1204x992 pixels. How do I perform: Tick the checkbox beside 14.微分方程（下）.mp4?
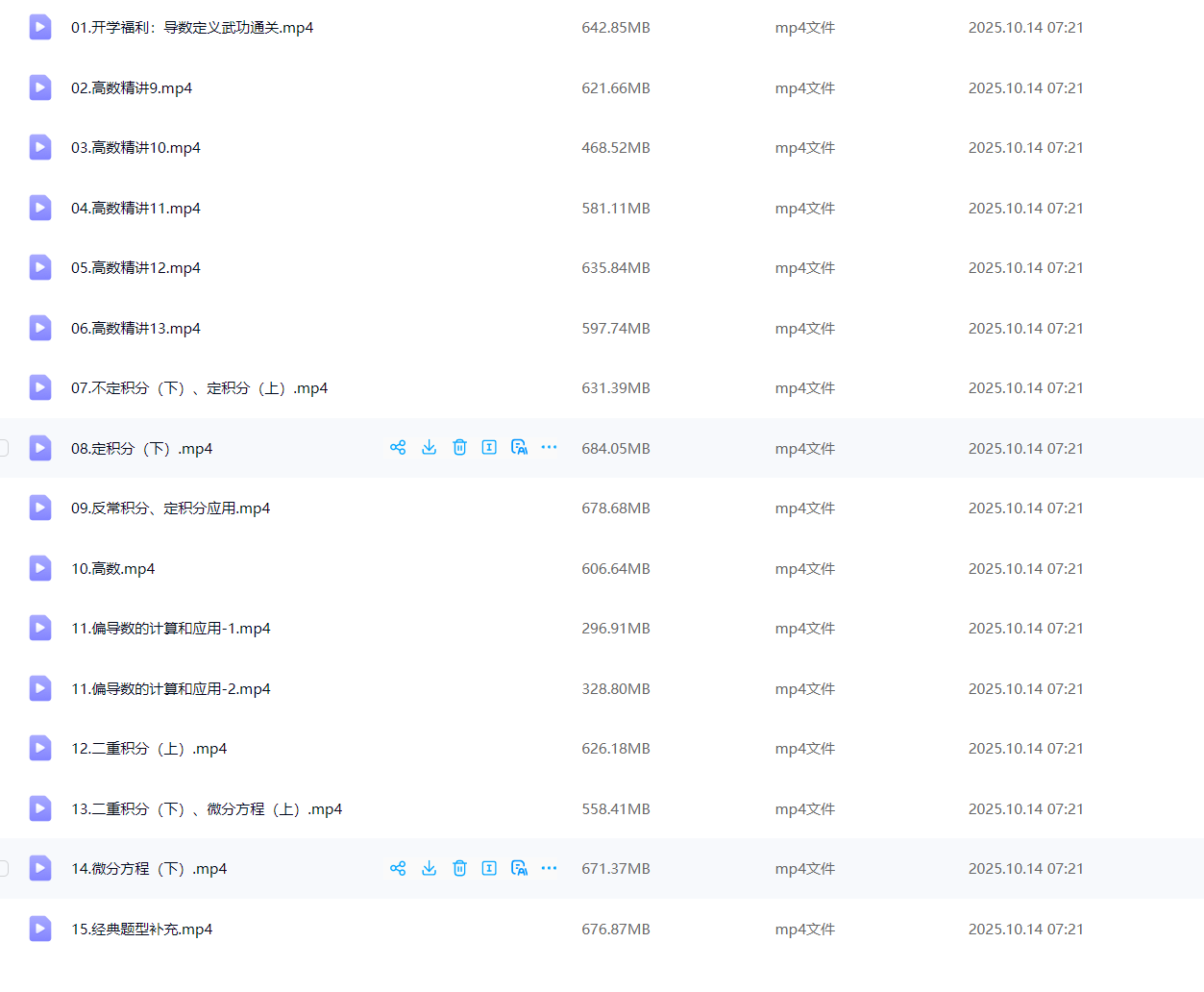click(x=4, y=869)
